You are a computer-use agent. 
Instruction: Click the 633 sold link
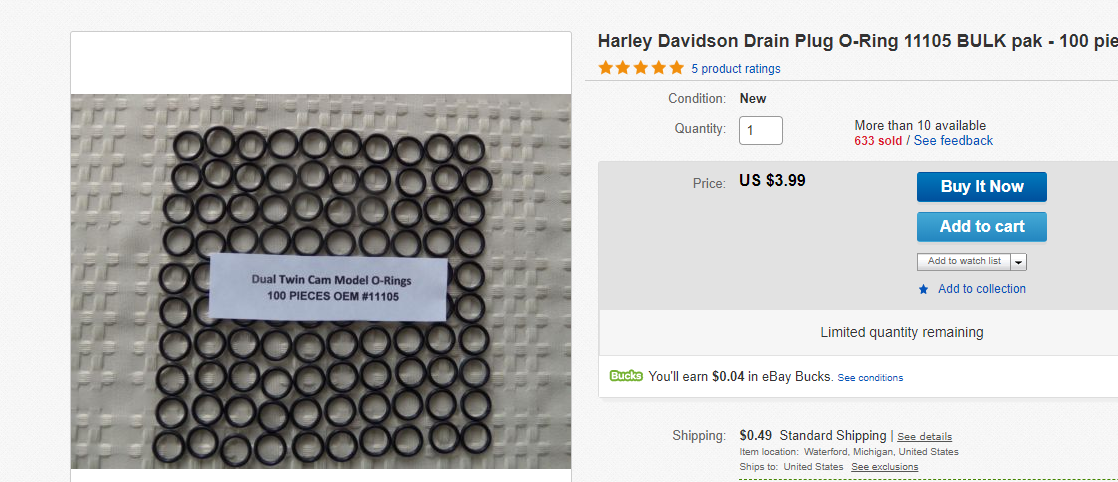point(878,141)
